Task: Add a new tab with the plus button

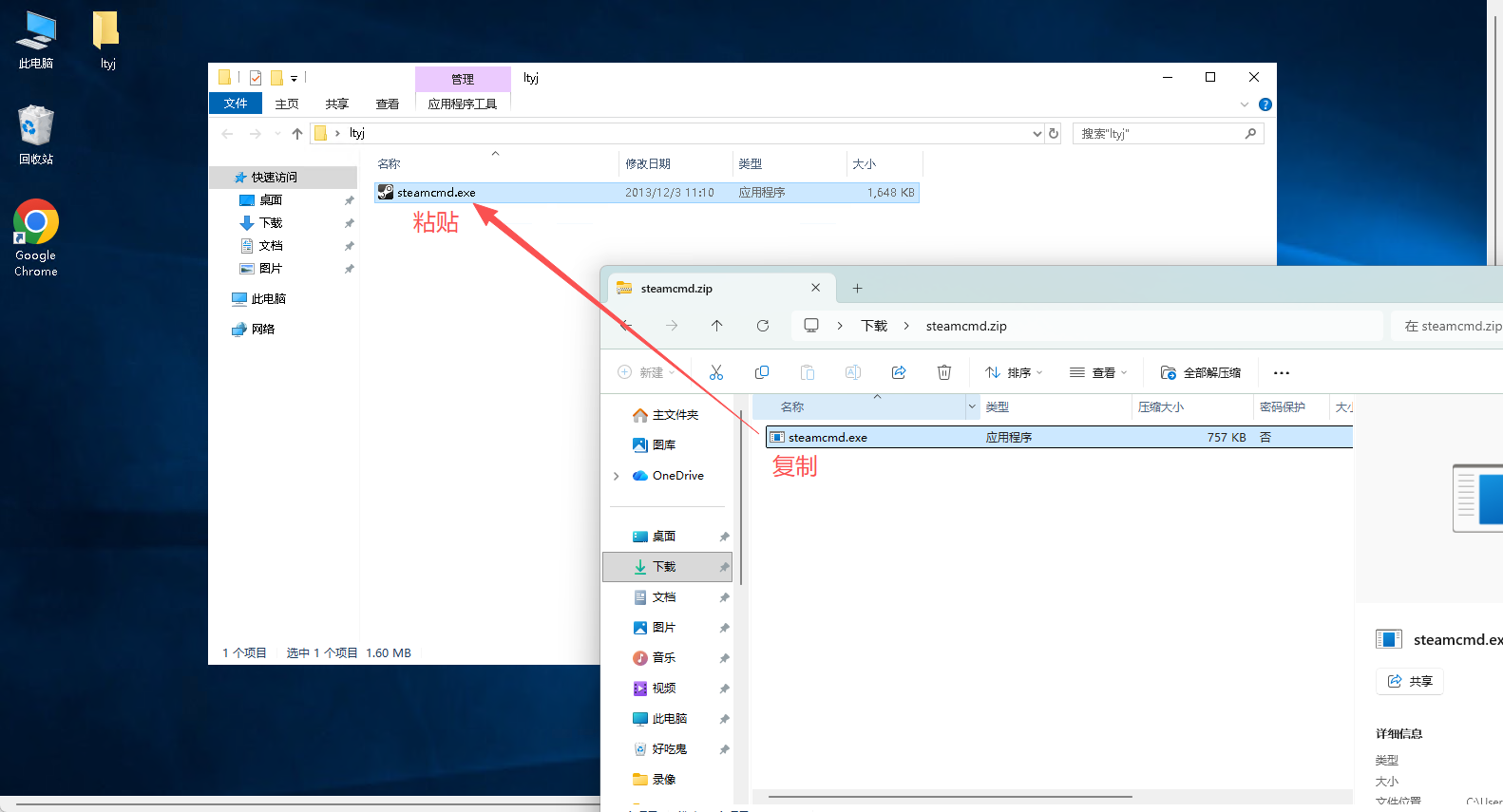Action: [x=857, y=289]
